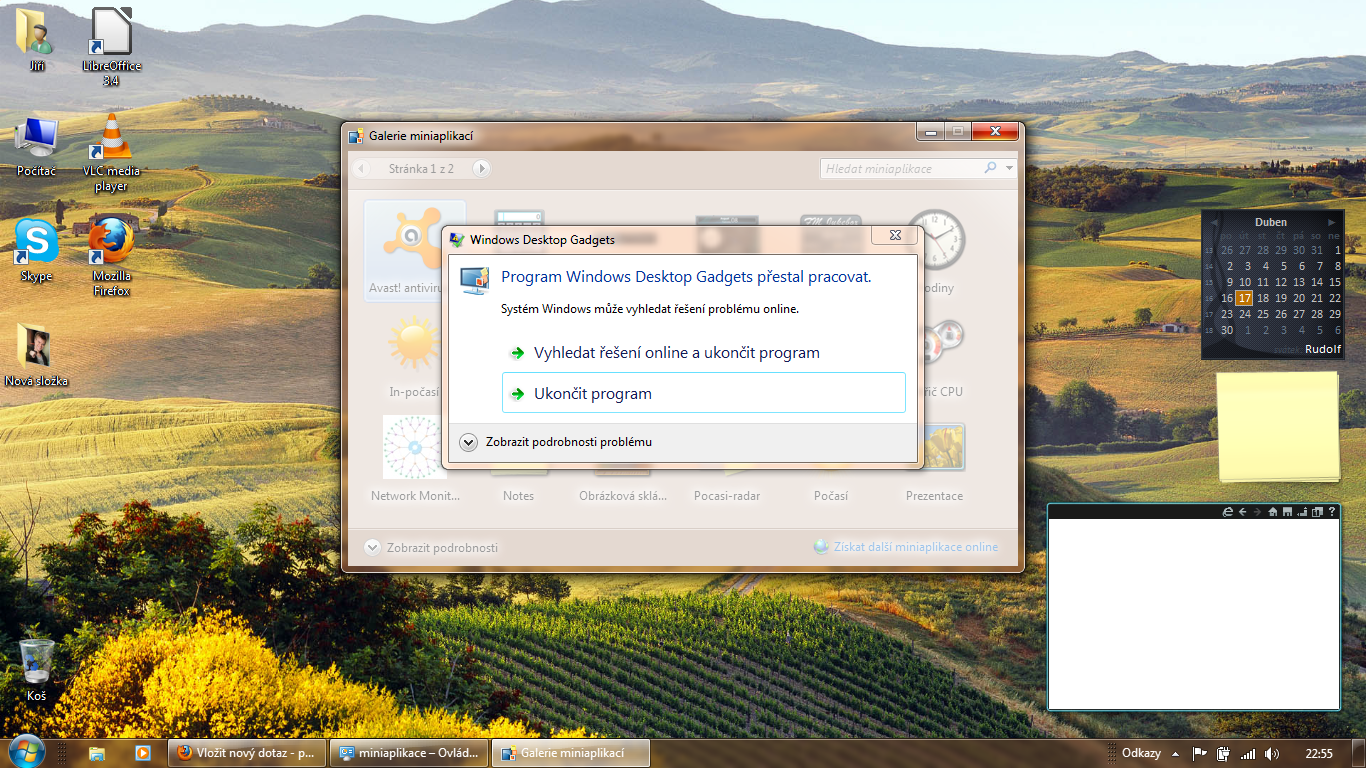Select the In-počasí sun gadget

click(414, 355)
